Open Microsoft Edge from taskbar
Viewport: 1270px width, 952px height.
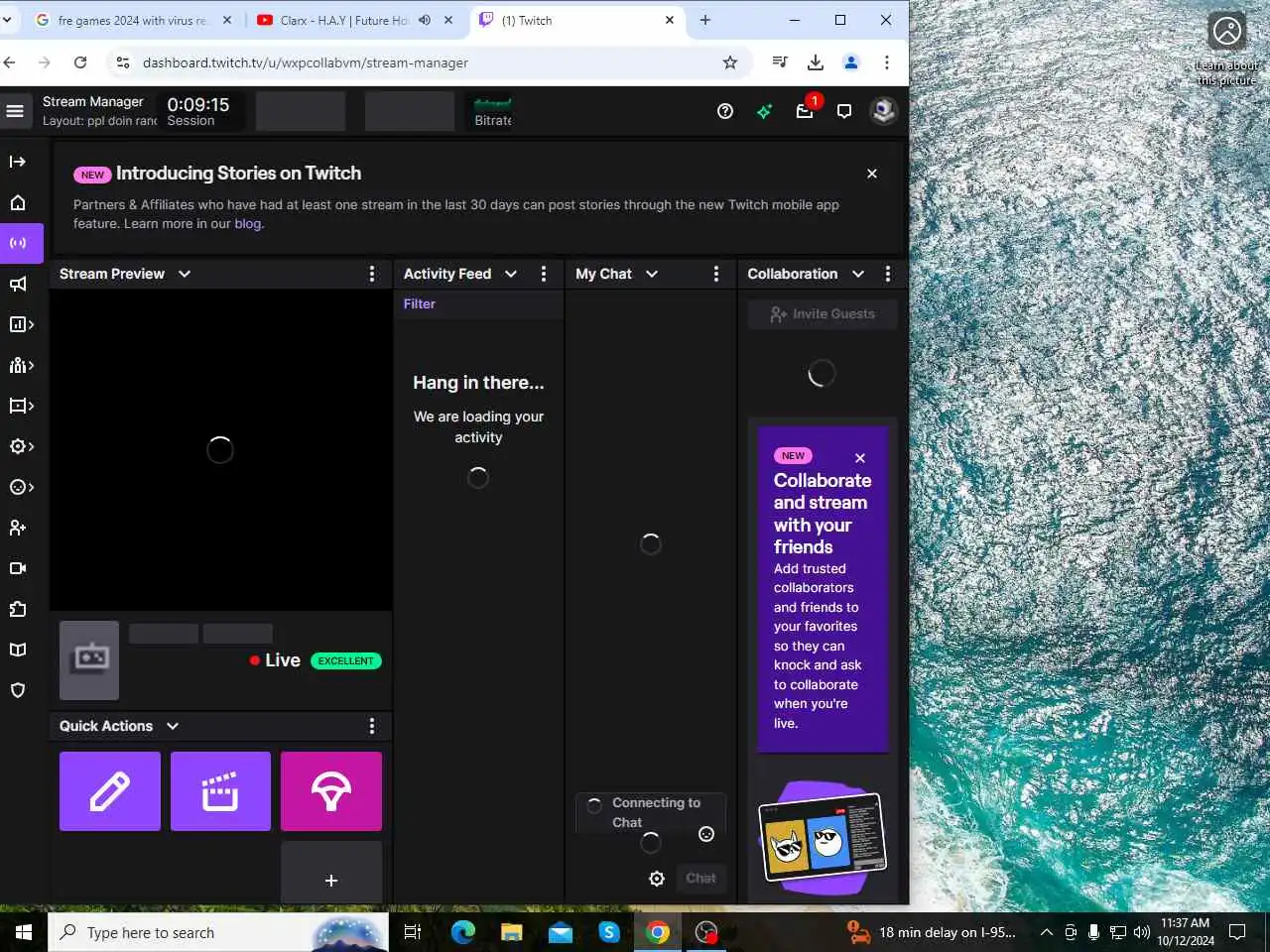[463, 932]
